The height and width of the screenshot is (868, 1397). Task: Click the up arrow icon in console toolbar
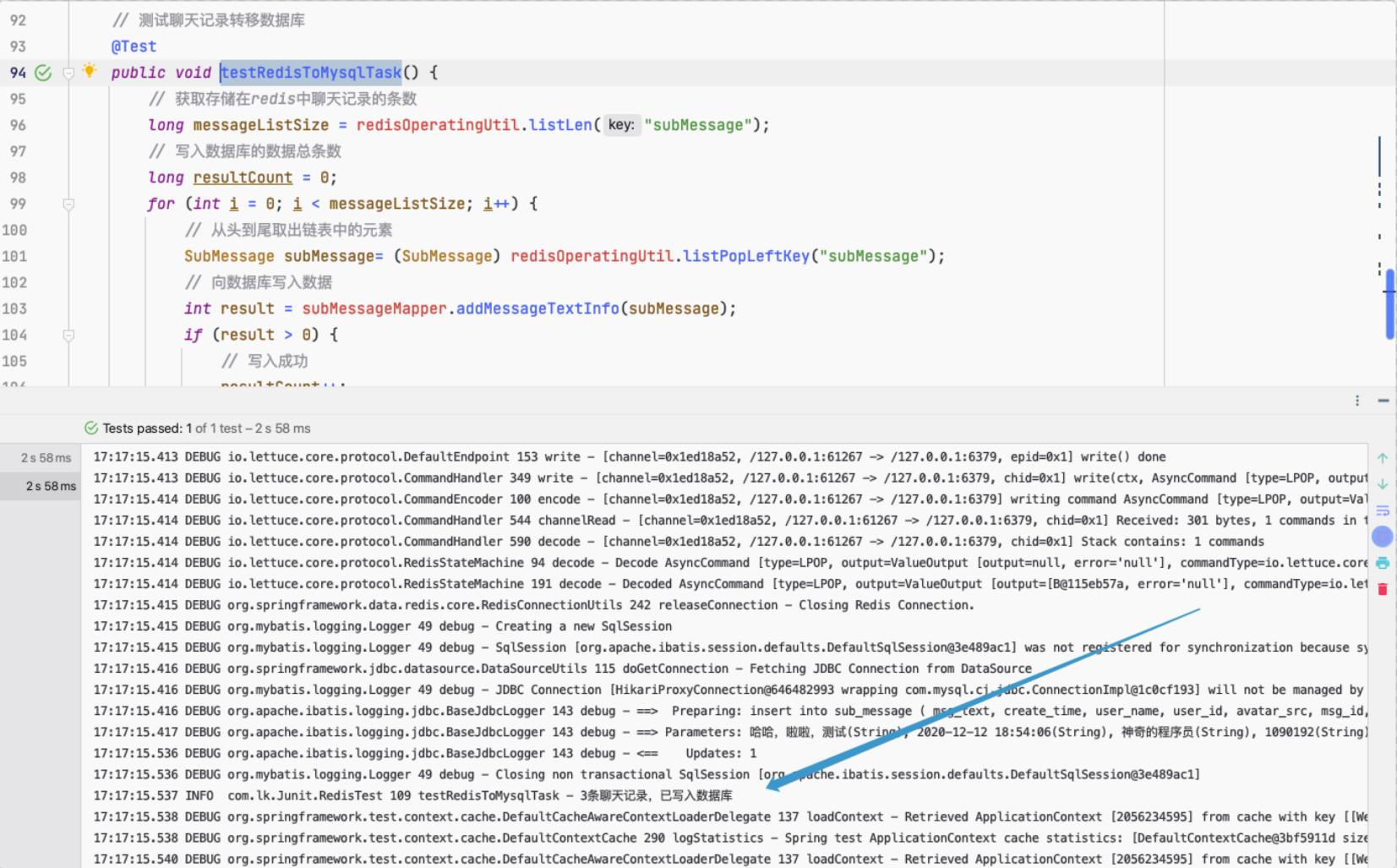(1383, 458)
